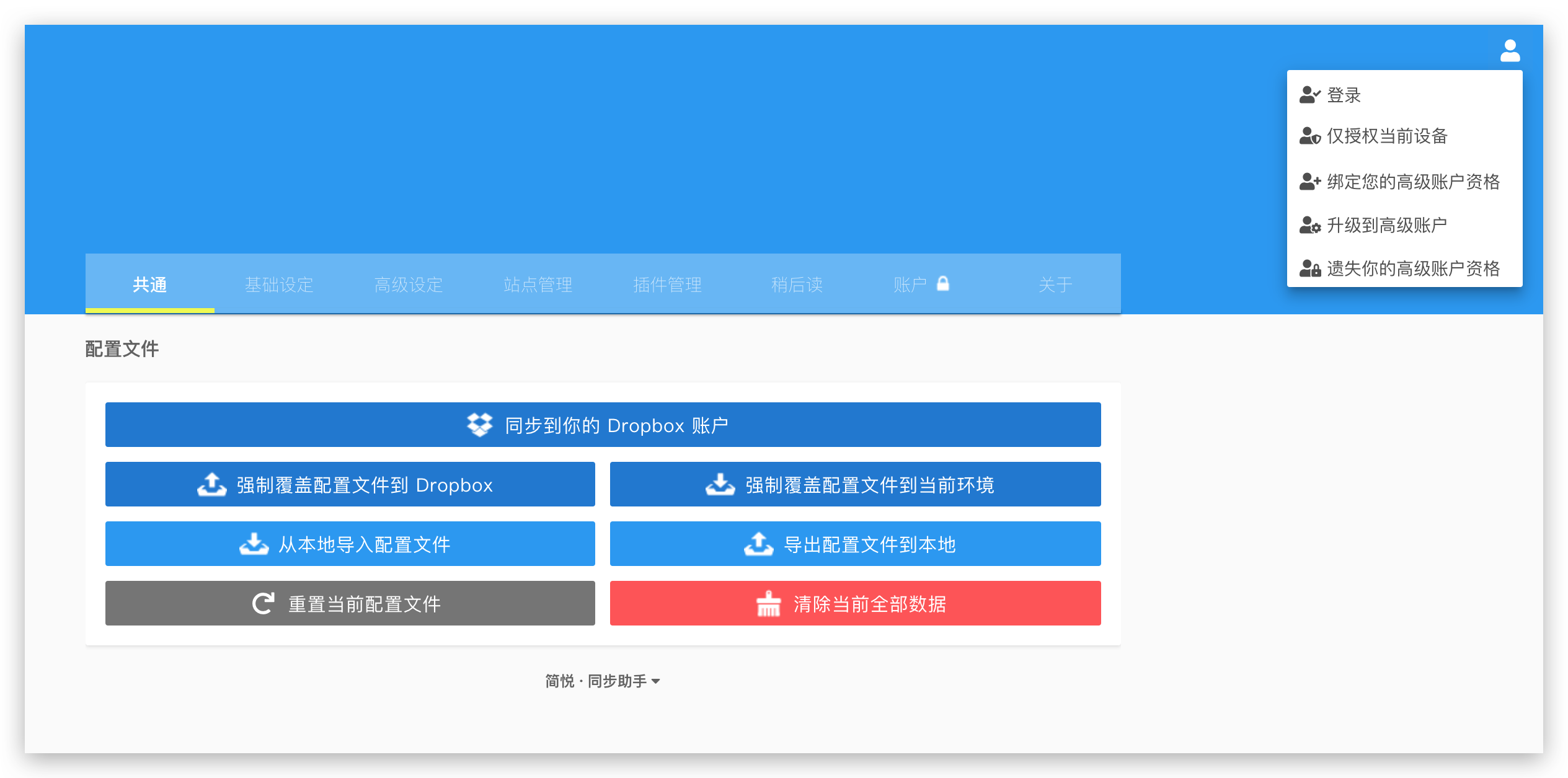
Task: Click the user-gear icon for upgrade account
Action: tap(1309, 225)
